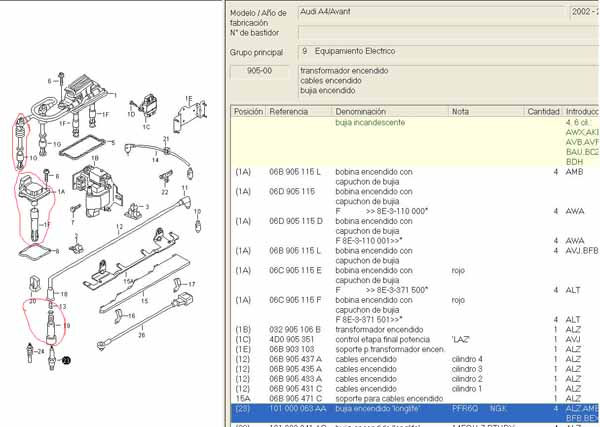Click chassis range text F 8E-3-371 501>>*
Image resolution: width=600 pixels, height=427 pixels.
(x=369, y=320)
